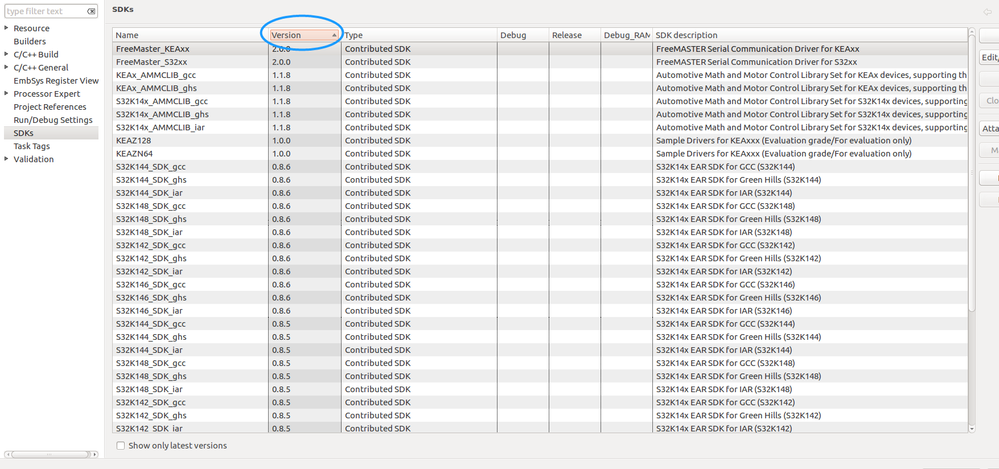Screen dimensions: 999x469
Task: Select the S32K14x_AMMCLIB_ghs row
Action: point(540,114)
